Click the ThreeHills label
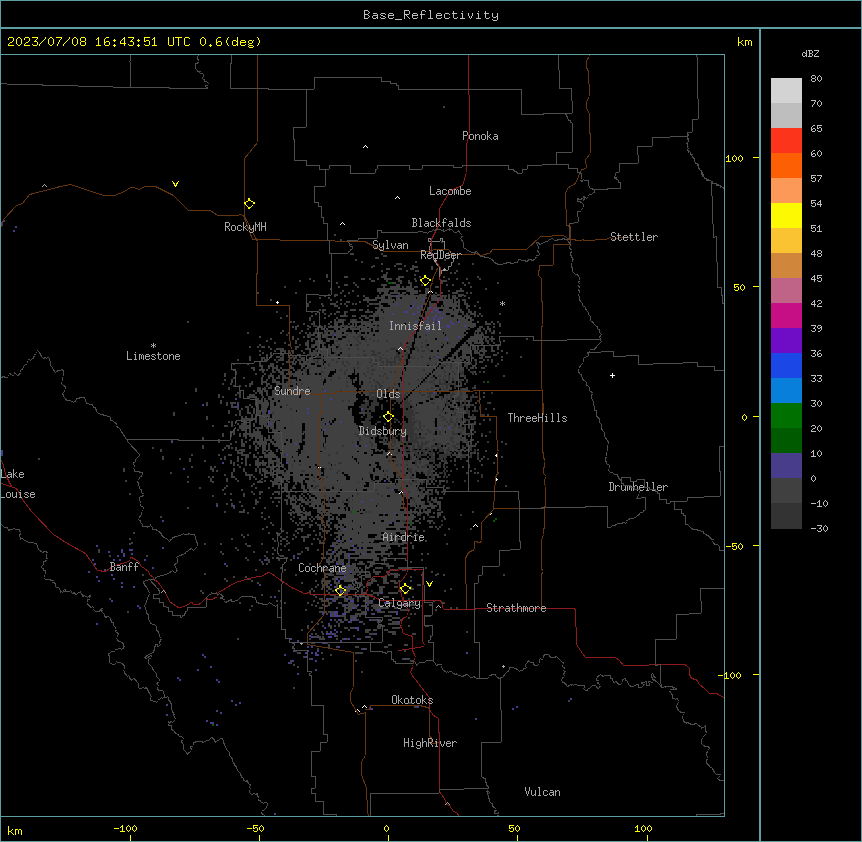The width and height of the screenshot is (862, 842). click(538, 418)
